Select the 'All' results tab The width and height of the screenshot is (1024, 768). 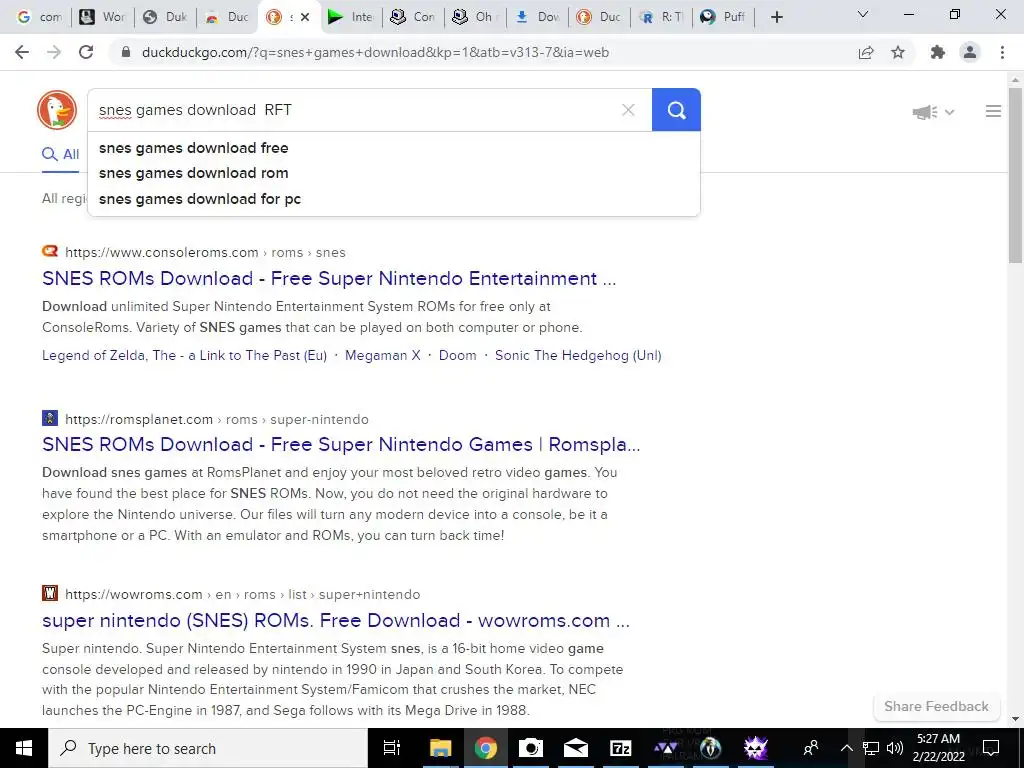60,154
